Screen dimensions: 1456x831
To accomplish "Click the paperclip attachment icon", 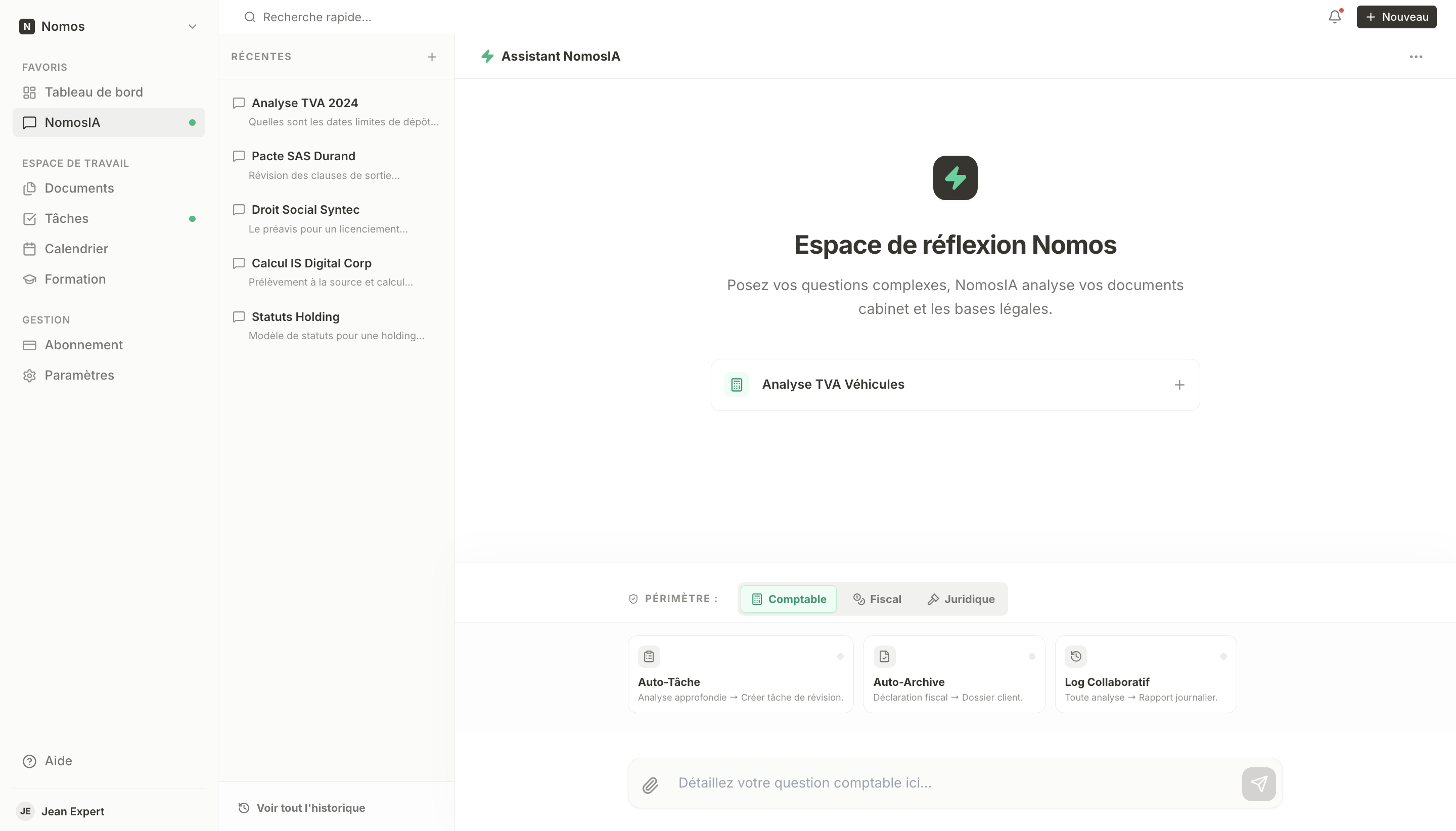I will coord(650,786).
